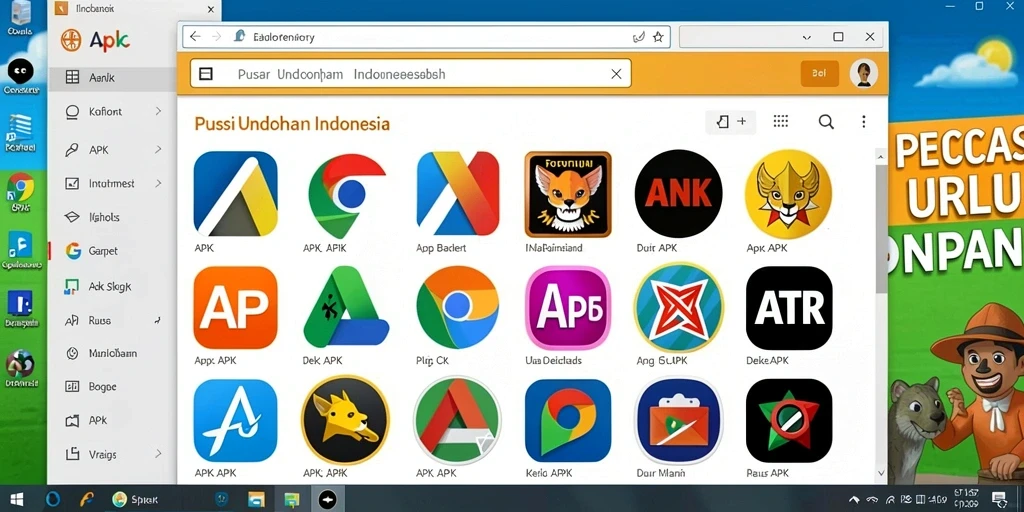The image size is (1024, 512).
Task: Expand the 'Intatmest' chevron
Action: pyautogui.click(x=158, y=184)
